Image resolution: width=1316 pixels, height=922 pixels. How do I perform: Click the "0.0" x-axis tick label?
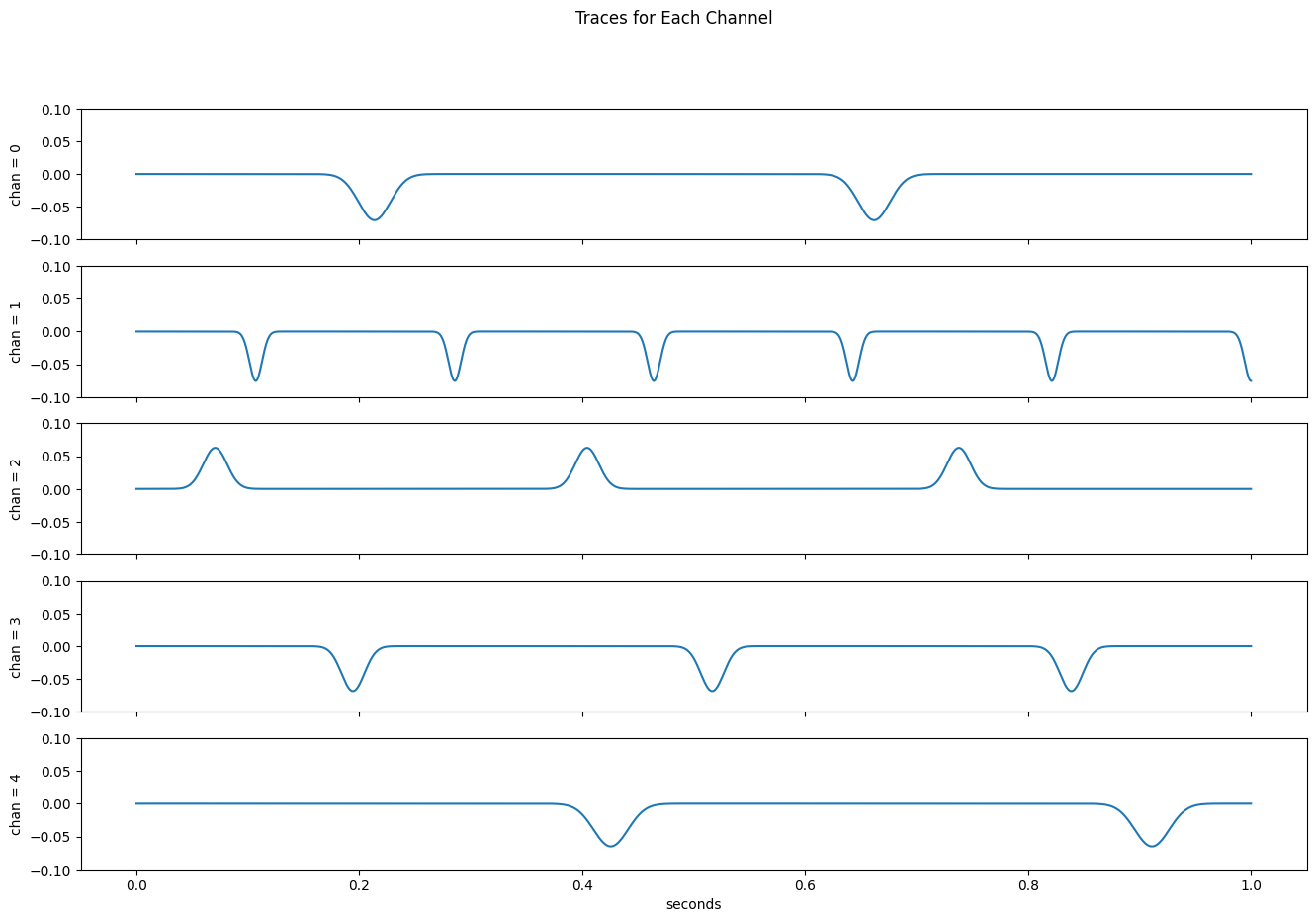tap(136, 885)
